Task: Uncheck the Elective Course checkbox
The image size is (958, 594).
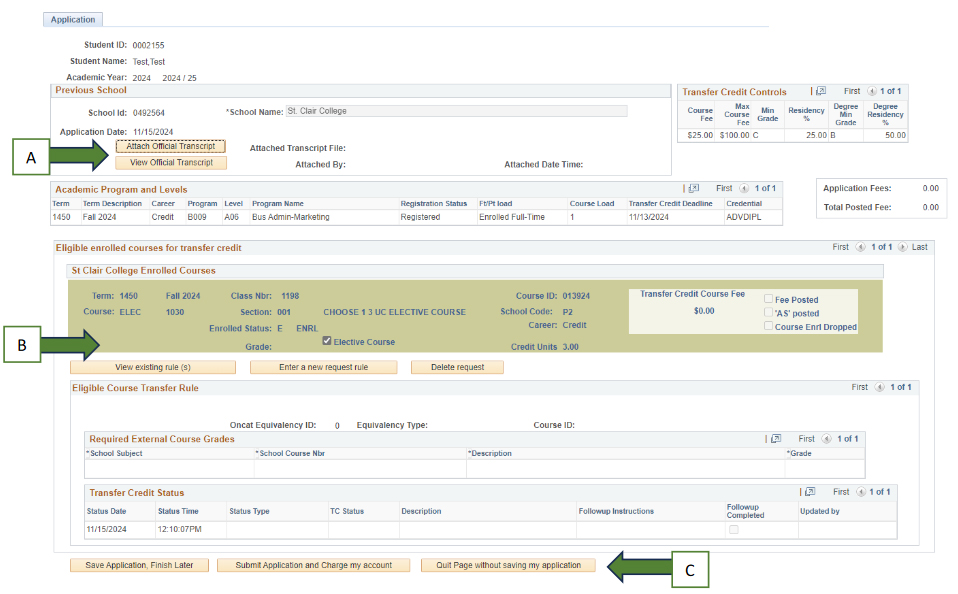Action: (327, 341)
